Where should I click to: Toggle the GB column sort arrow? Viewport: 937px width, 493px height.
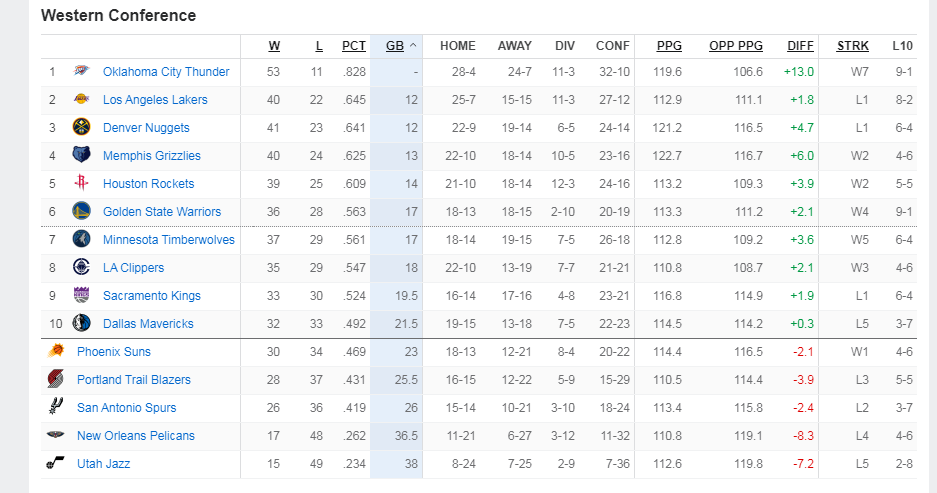tap(413, 46)
